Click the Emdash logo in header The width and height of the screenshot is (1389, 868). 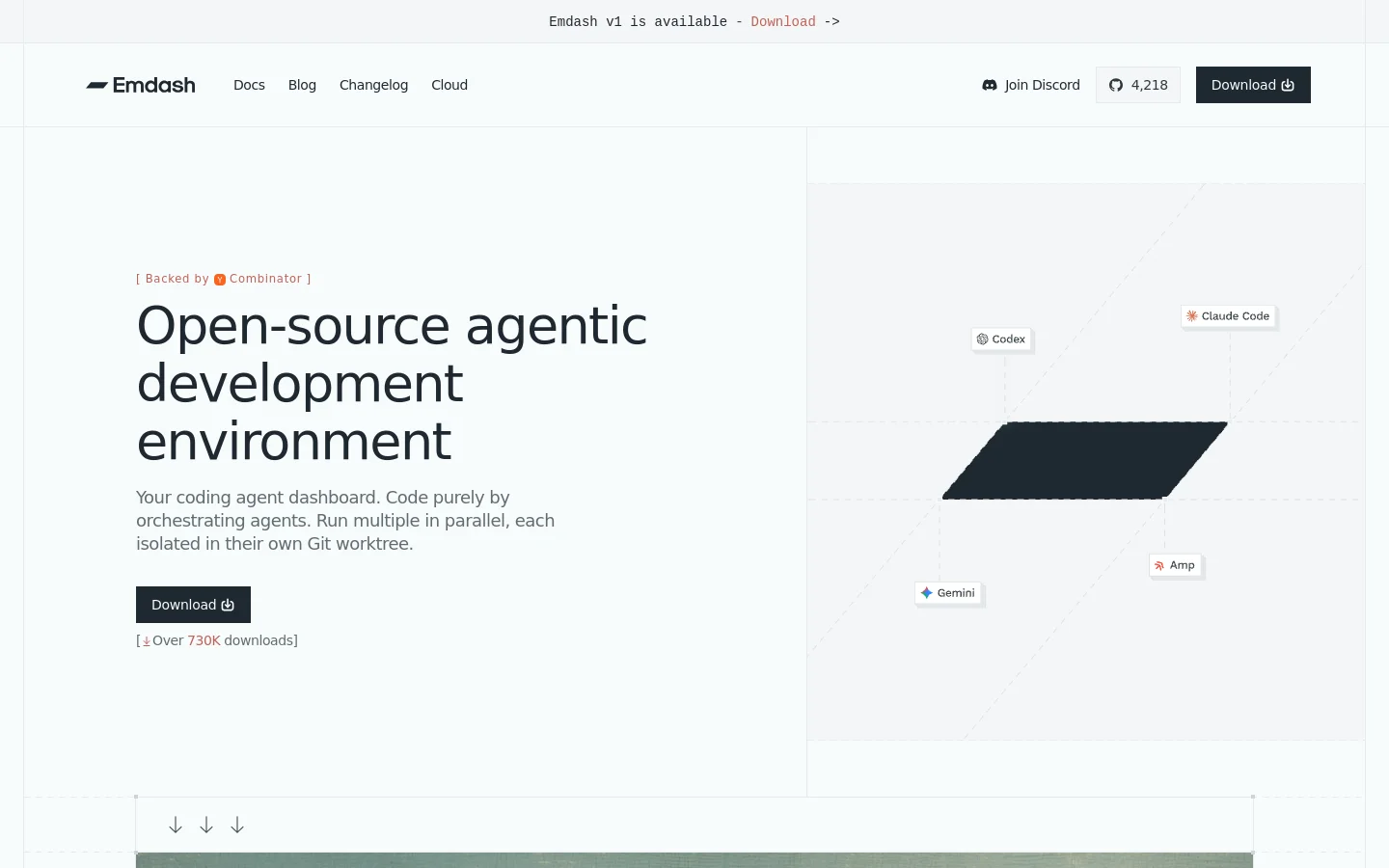click(141, 85)
